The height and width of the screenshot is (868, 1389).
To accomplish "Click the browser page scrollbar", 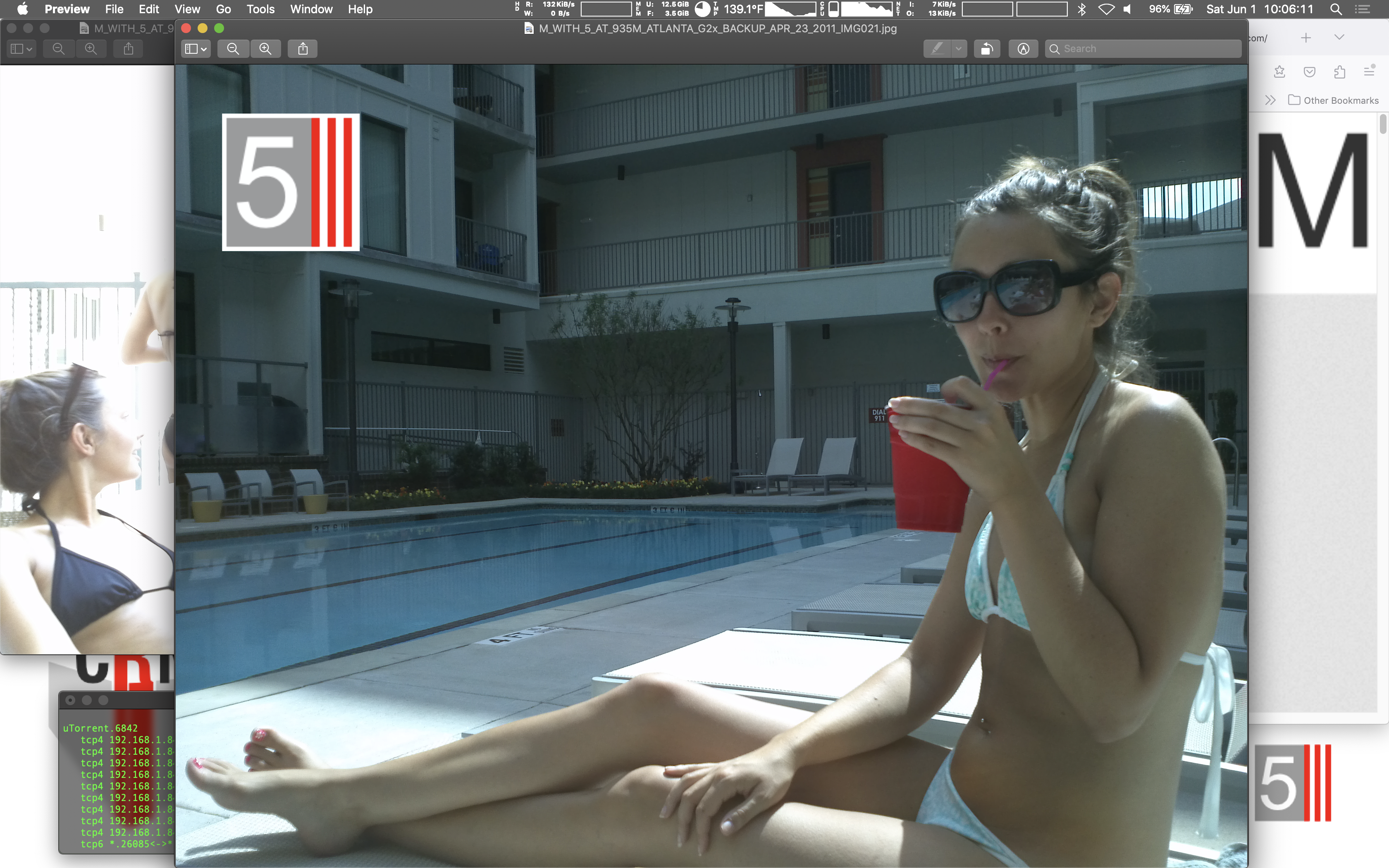I will tap(1383, 124).
